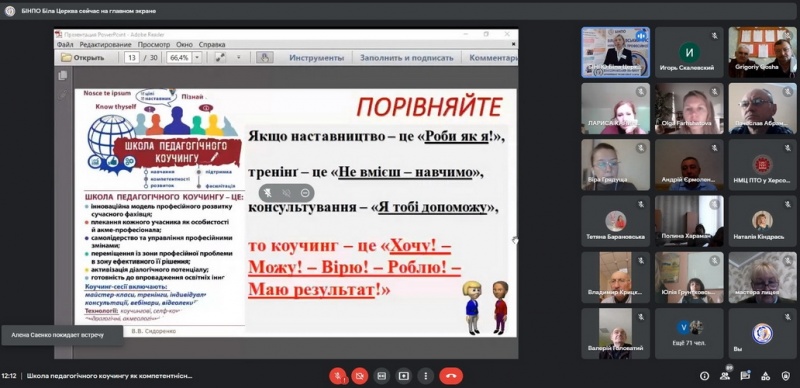800x388 pixels.
Task: Open the three-dot more options menu
Action: tap(426, 376)
